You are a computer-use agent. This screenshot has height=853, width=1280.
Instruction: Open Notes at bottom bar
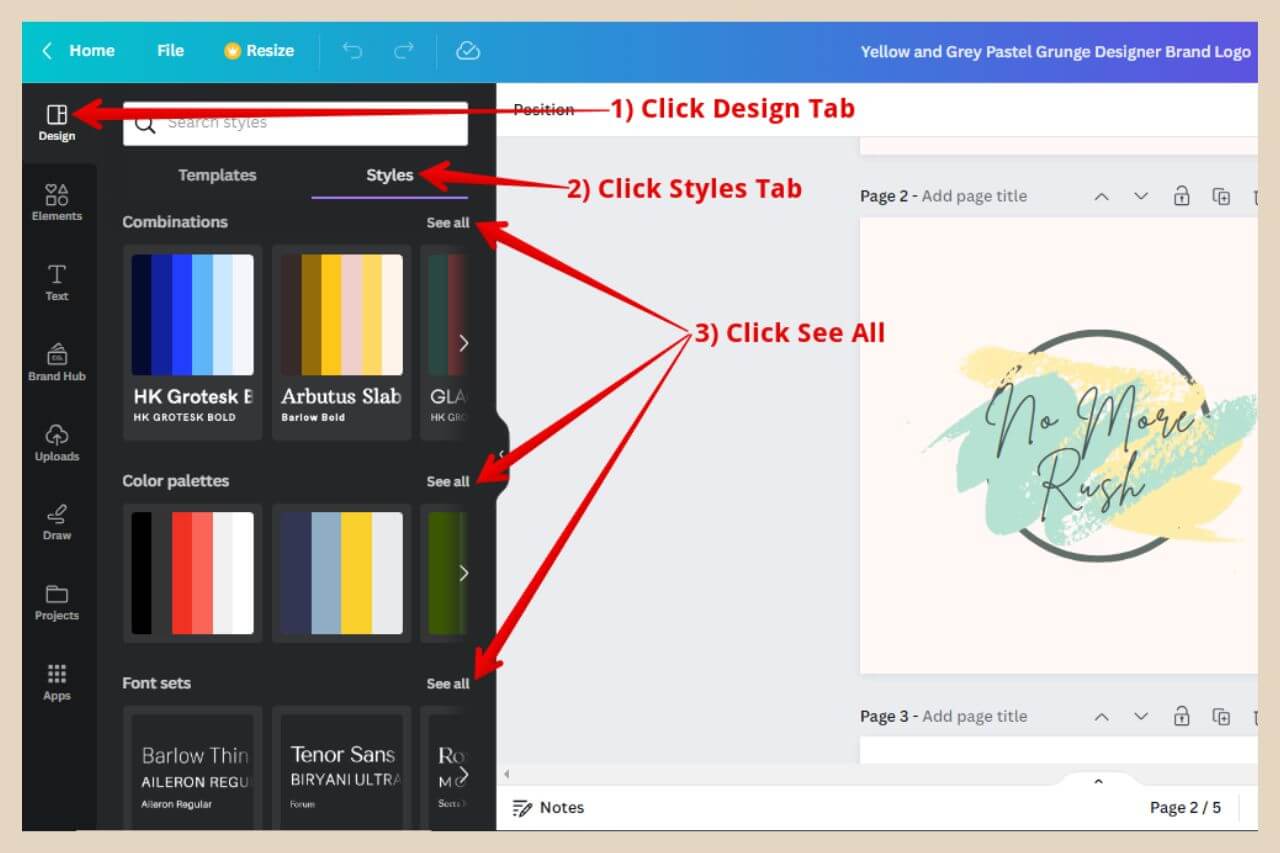point(548,807)
